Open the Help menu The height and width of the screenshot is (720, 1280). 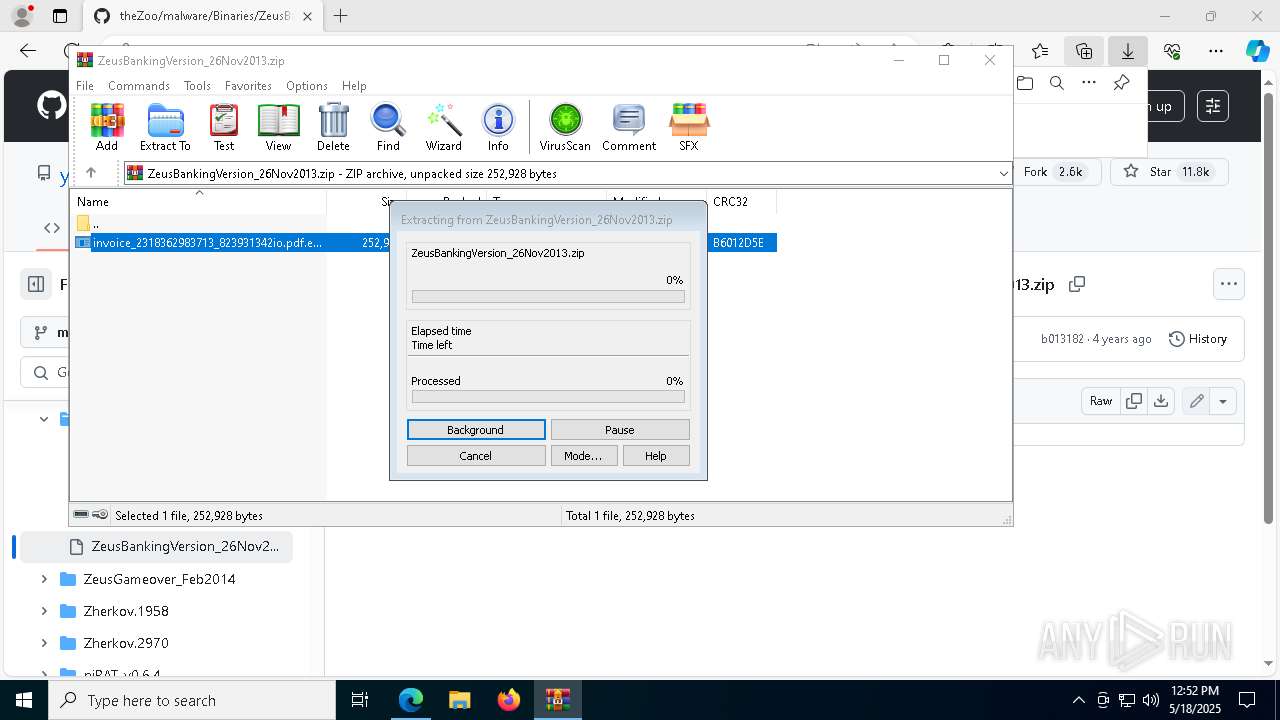point(354,86)
